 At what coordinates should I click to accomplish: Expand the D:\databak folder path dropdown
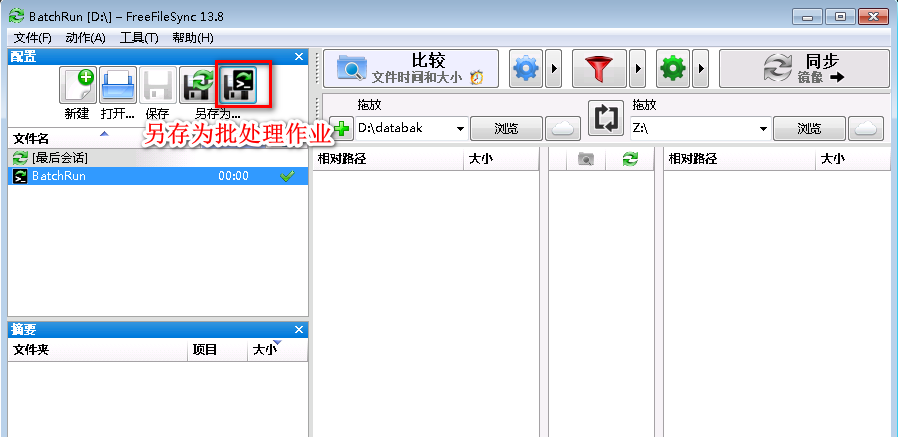tap(460, 129)
